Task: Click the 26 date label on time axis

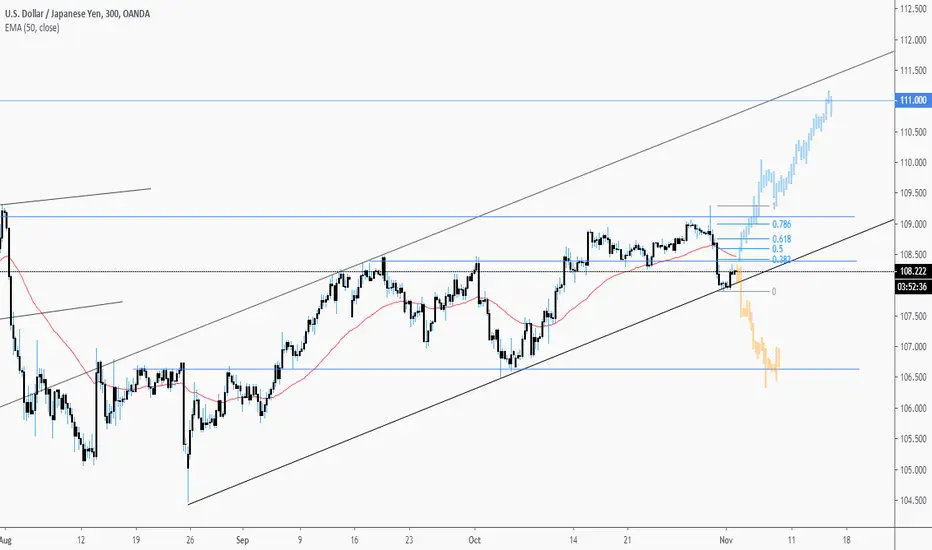Action: pyautogui.click(x=190, y=540)
